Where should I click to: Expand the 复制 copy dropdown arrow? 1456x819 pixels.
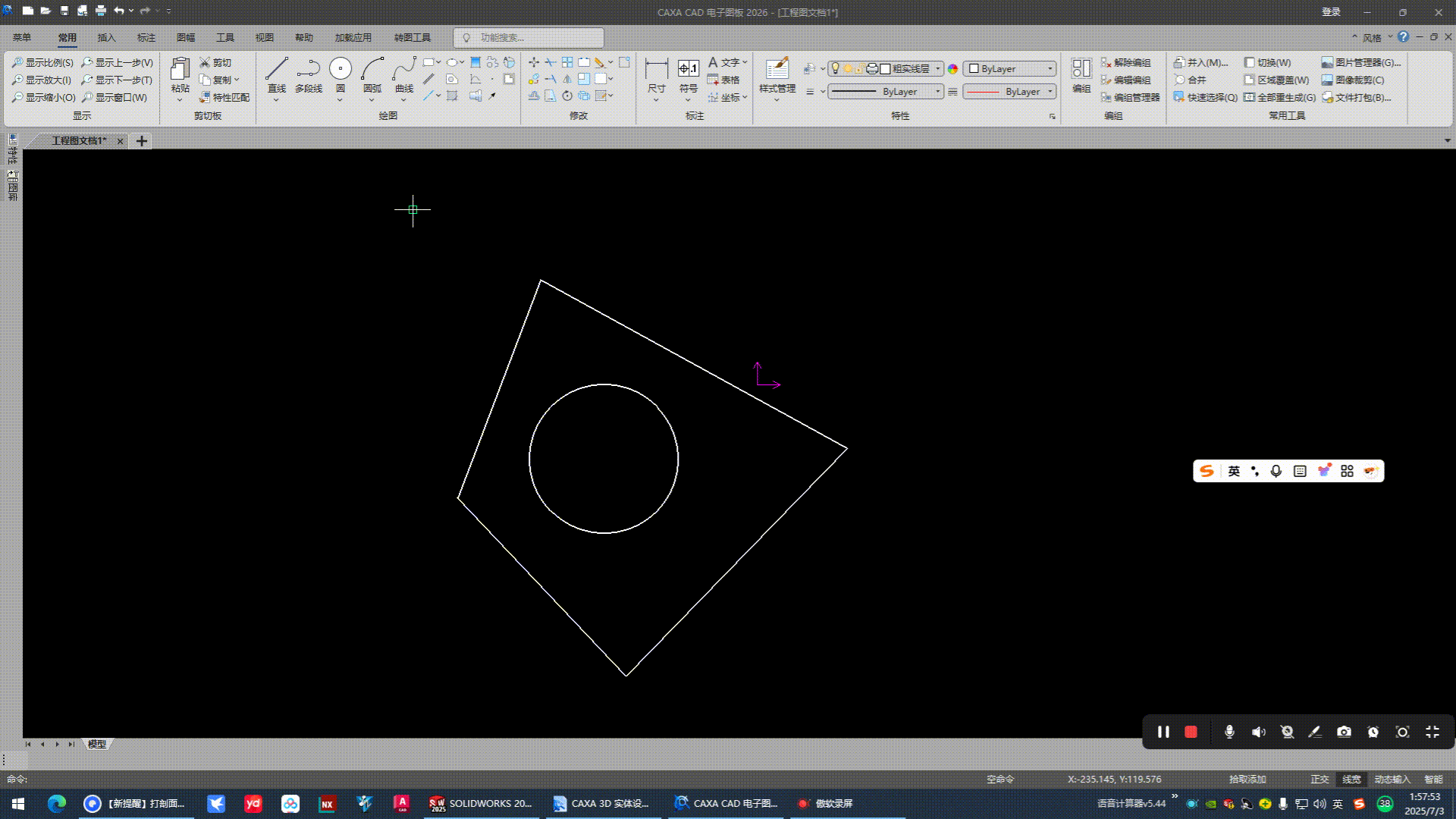pos(237,80)
